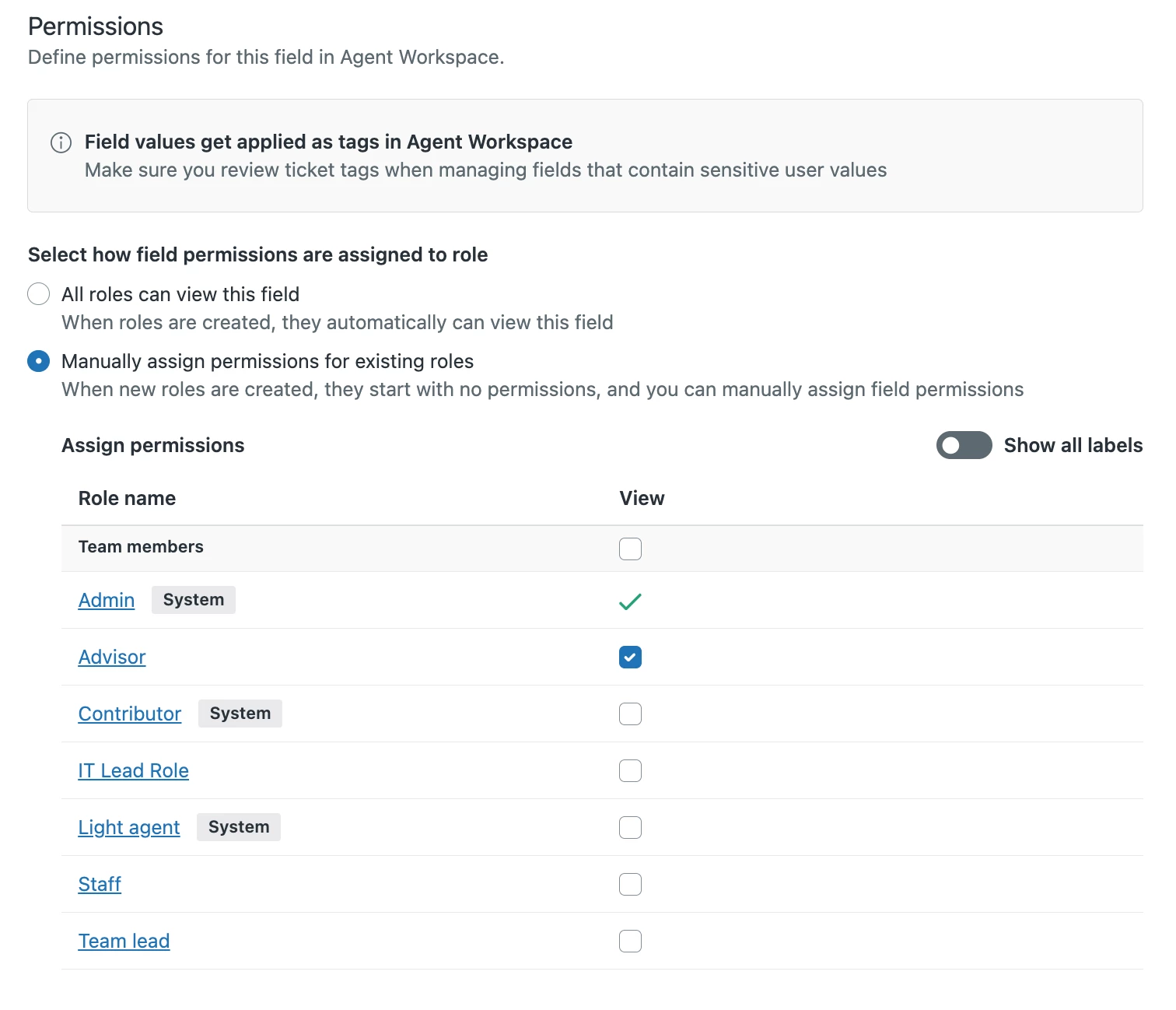Select "Manually assign permissions for existing roles"

tap(39, 361)
